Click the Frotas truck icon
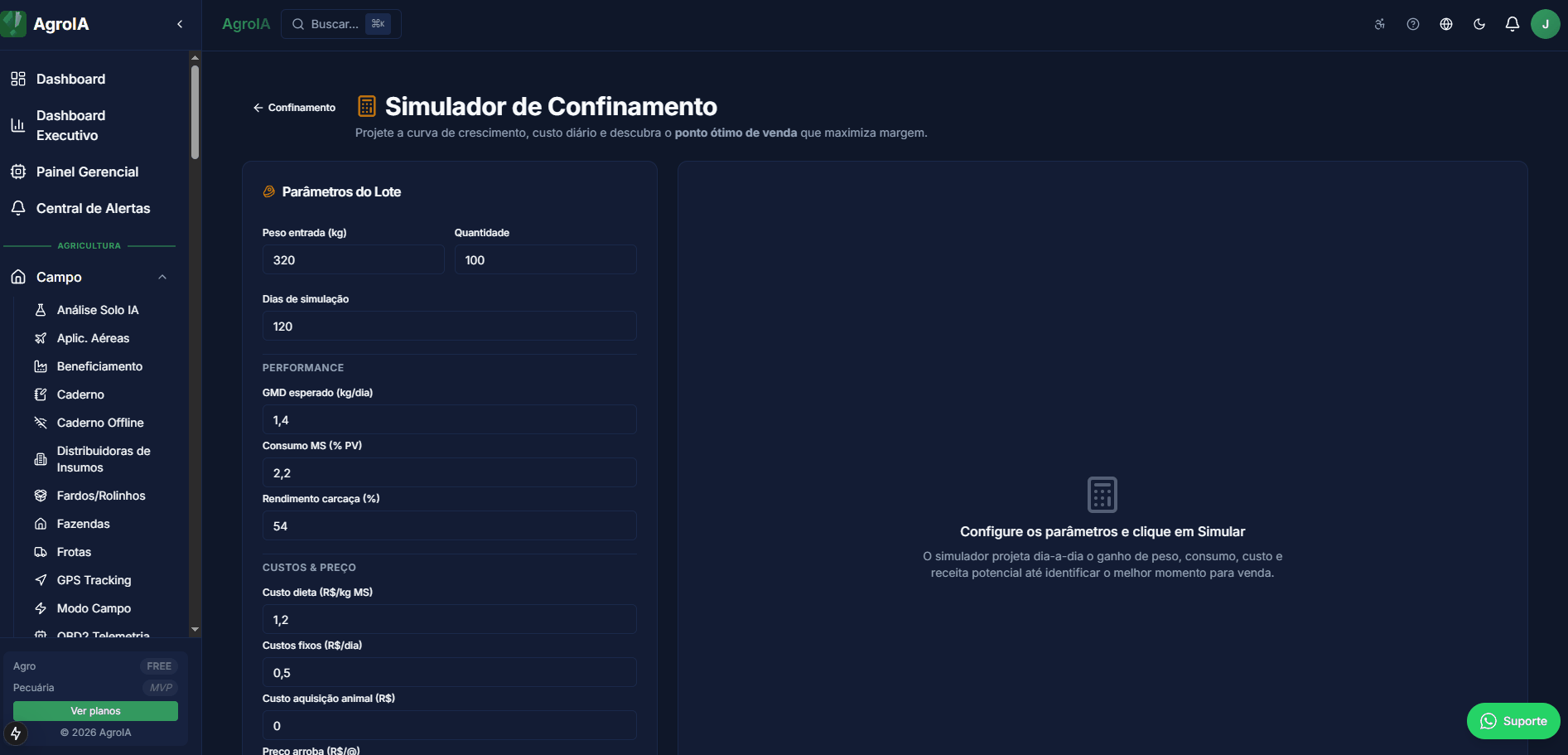Image resolution: width=1568 pixels, height=755 pixels. pyautogui.click(x=41, y=552)
